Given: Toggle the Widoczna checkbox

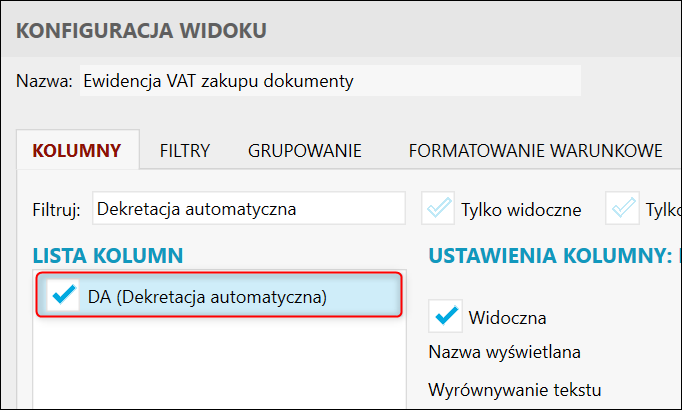Looking at the screenshot, I should pos(445,317).
